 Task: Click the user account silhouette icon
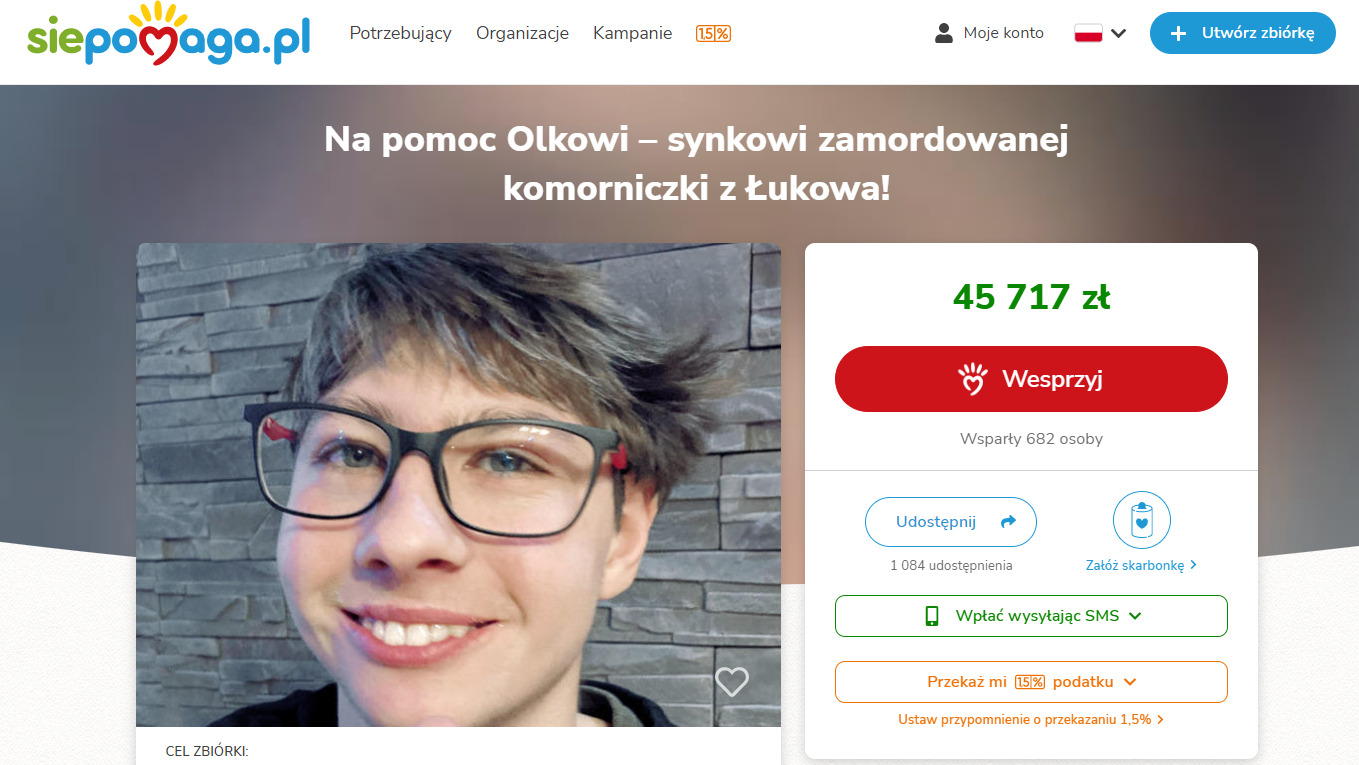[x=944, y=33]
